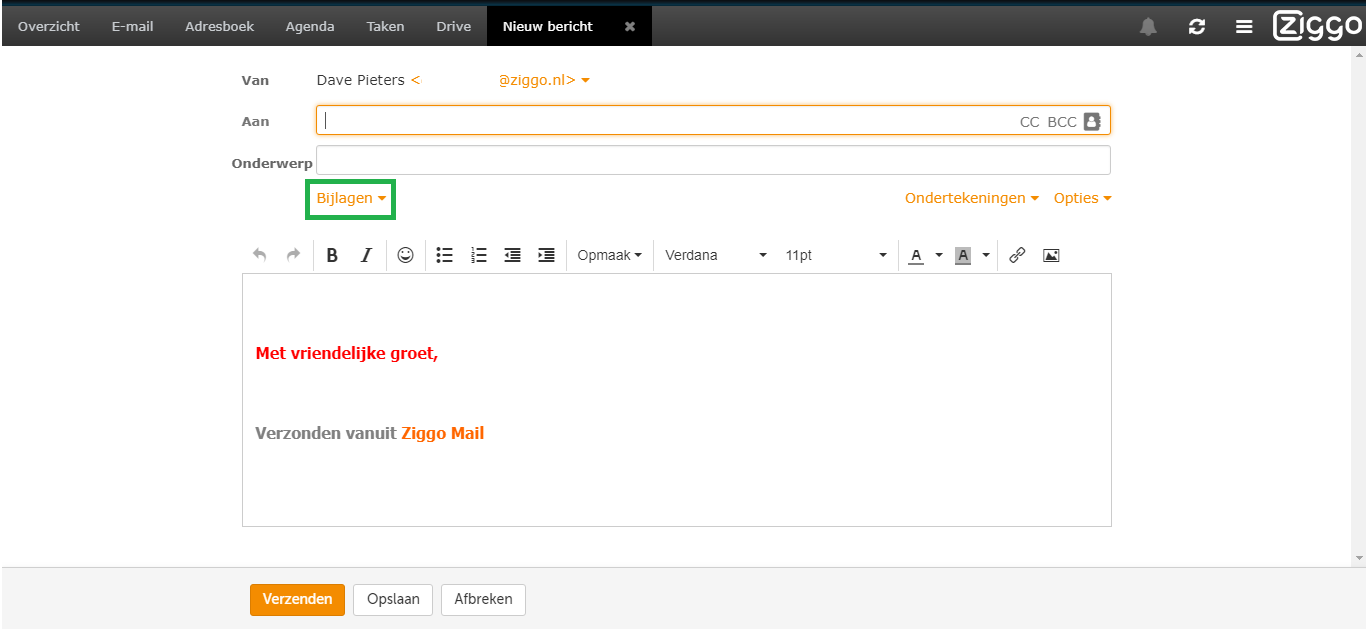
Task: Insert an image into the message
Action: coord(1051,255)
